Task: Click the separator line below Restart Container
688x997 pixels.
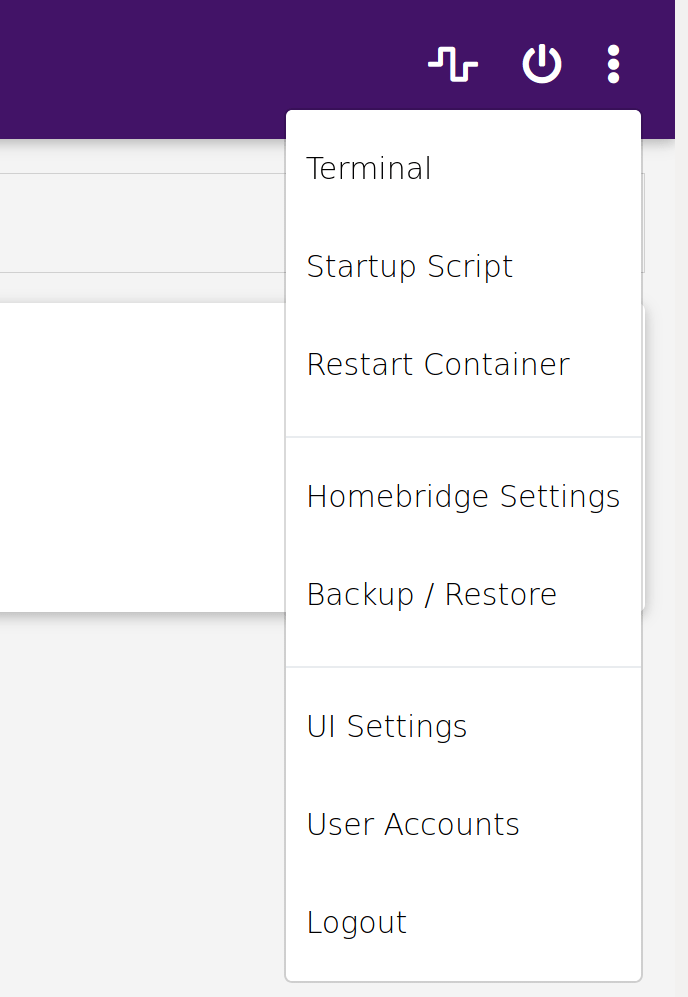Action: [x=463, y=437]
